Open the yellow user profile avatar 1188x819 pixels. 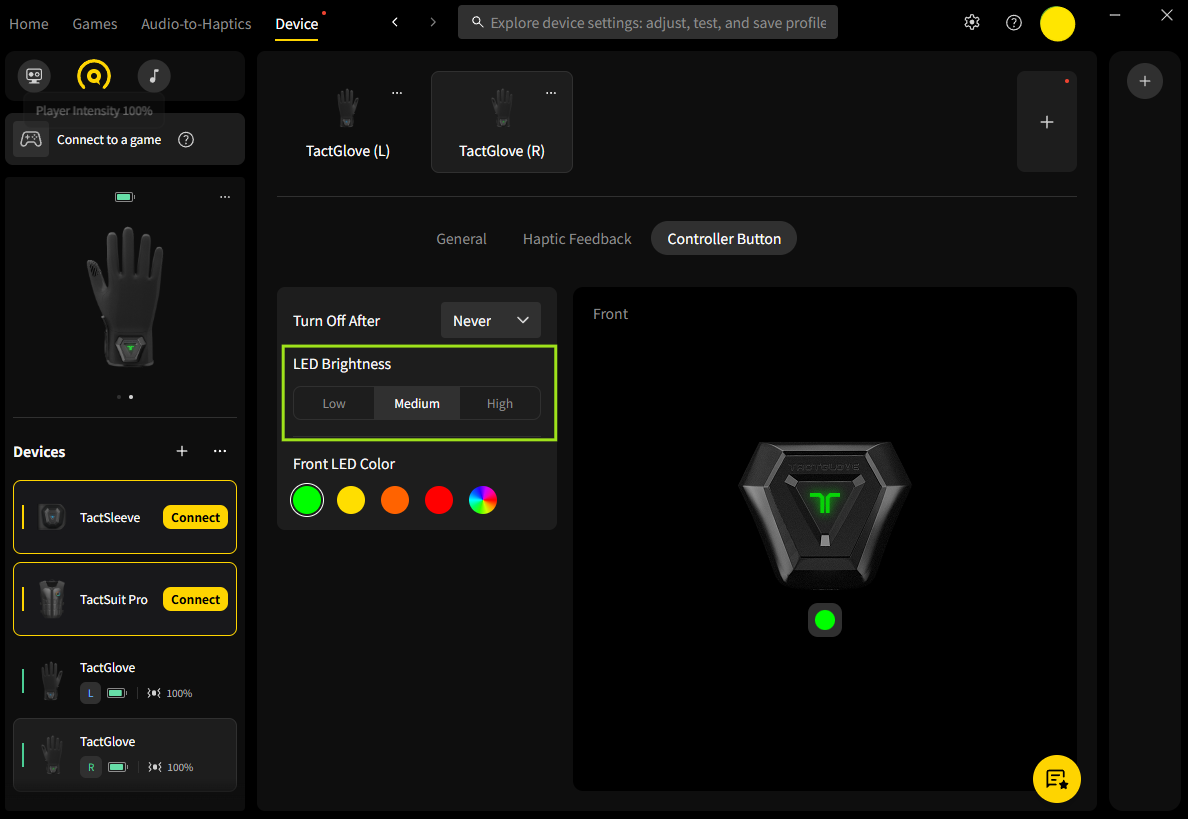pyautogui.click(x=1057, y=23)
